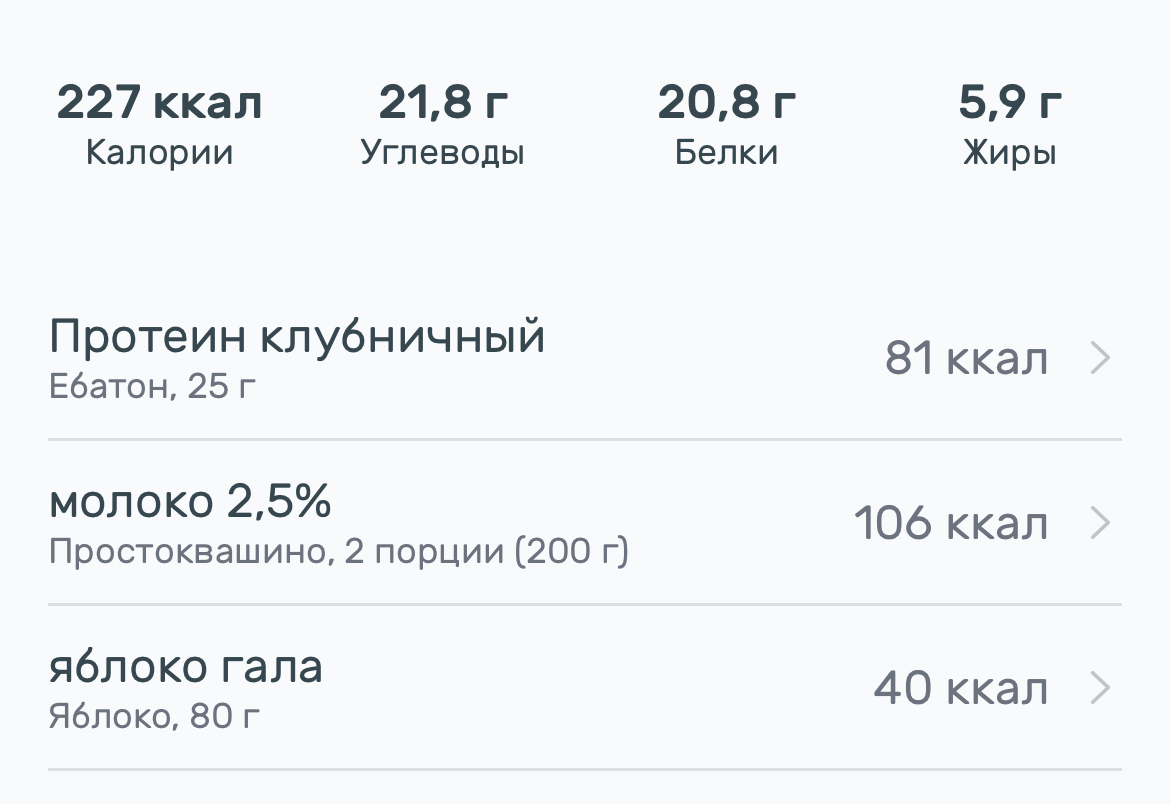Screen dimensions: 1170x804
Task: Select the молоко 2,5% food entry
Action: coord(190,503)
